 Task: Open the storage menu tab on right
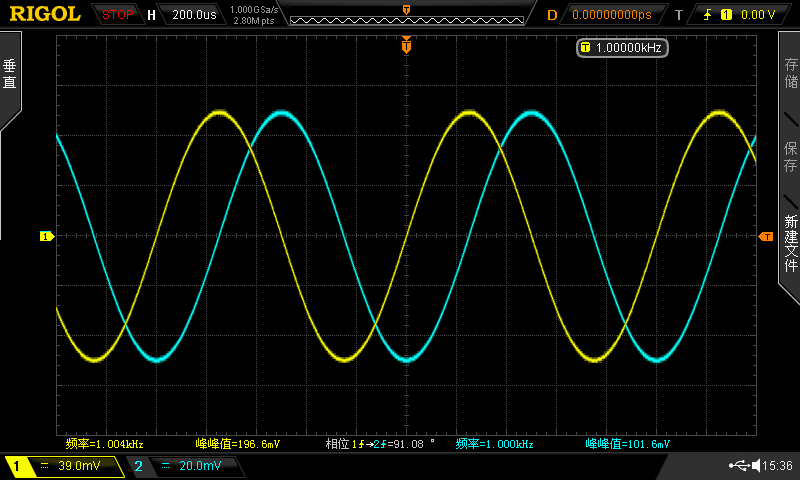point(790,72)
